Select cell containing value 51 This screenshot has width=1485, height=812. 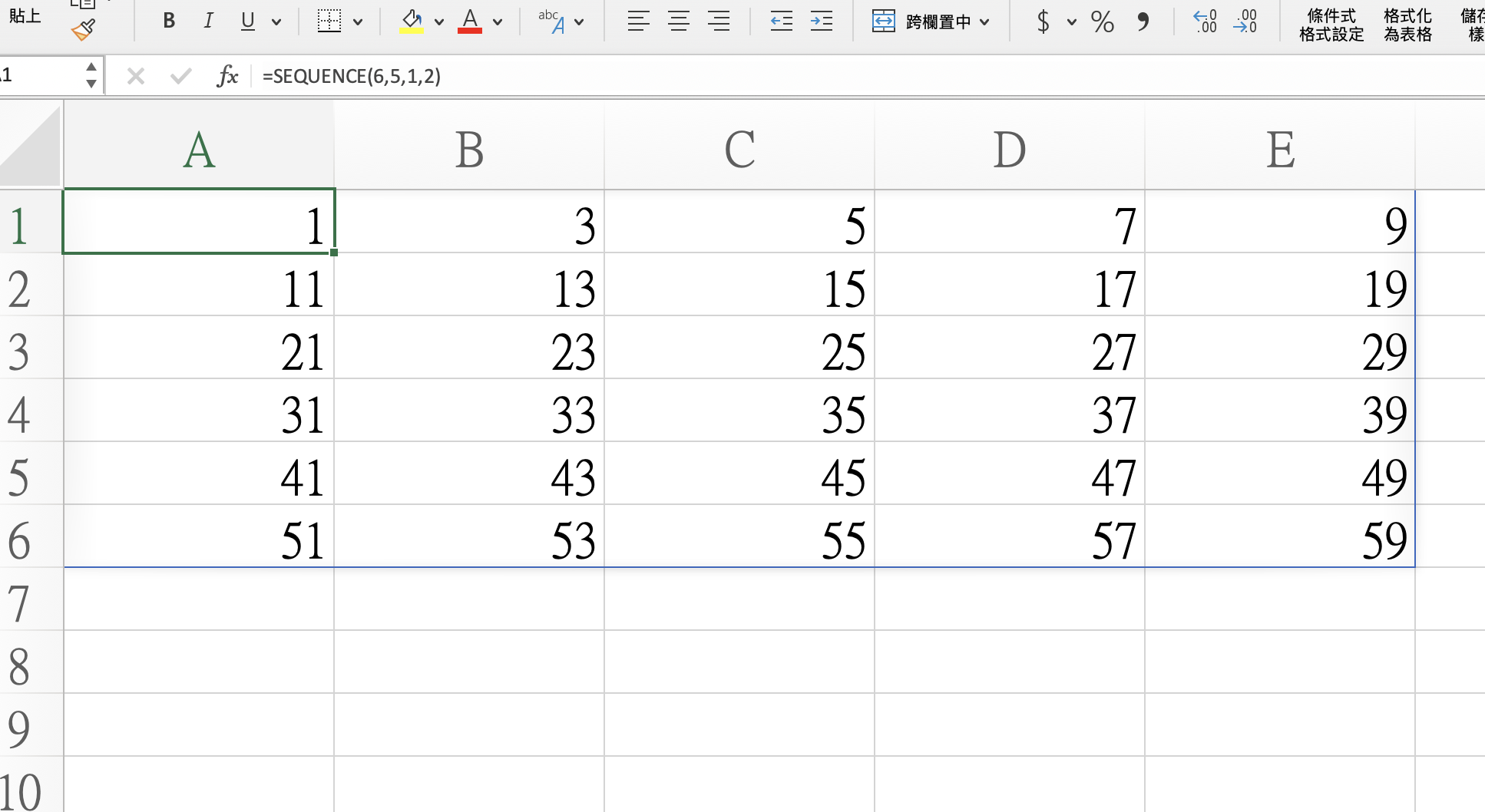(199, 536)
